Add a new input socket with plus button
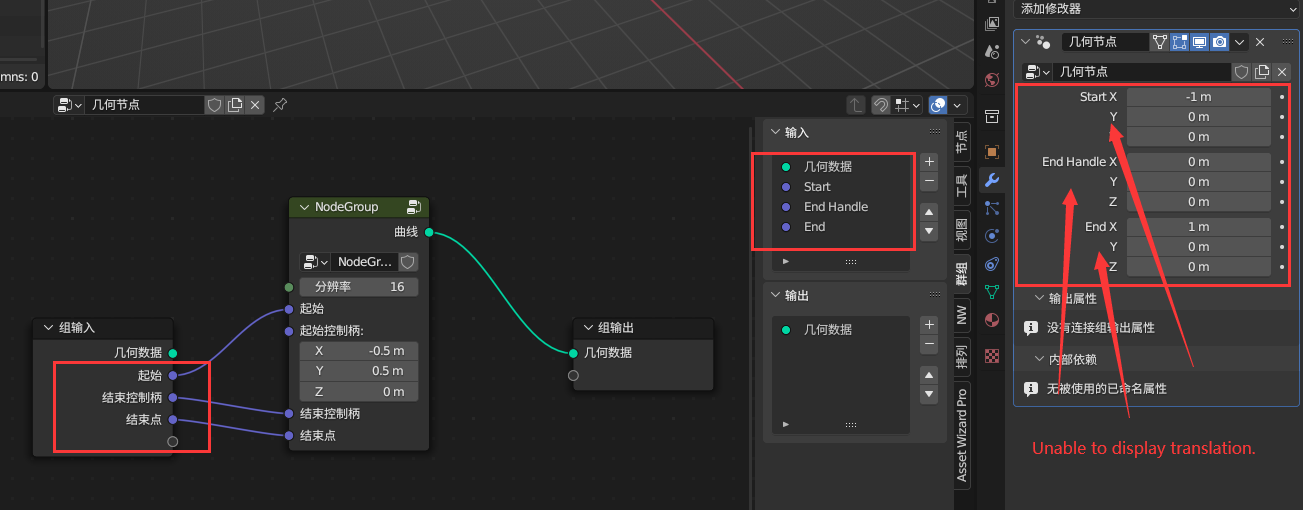1303x510 pixels. coord(929,161)
